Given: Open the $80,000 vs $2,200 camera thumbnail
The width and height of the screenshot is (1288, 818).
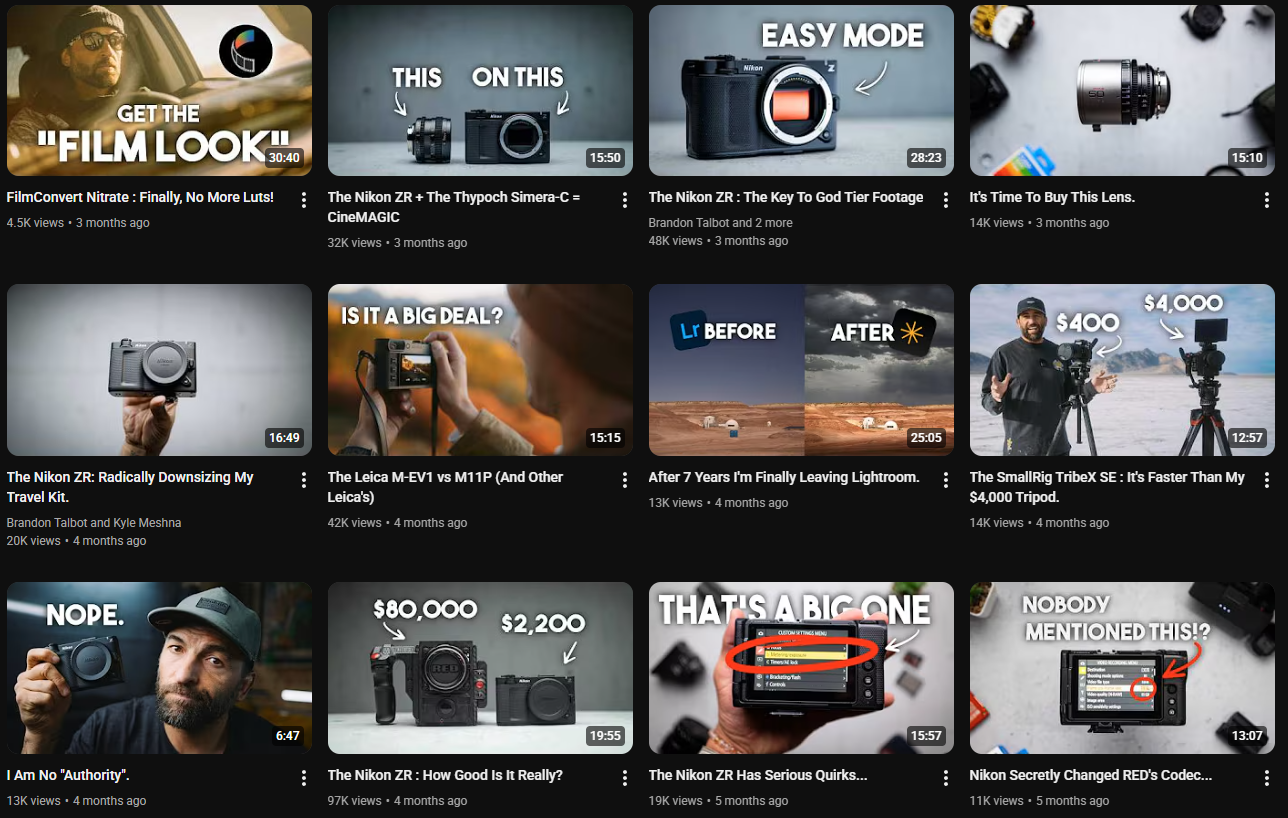Looking at the screenshot, I should tap(480, 667).
